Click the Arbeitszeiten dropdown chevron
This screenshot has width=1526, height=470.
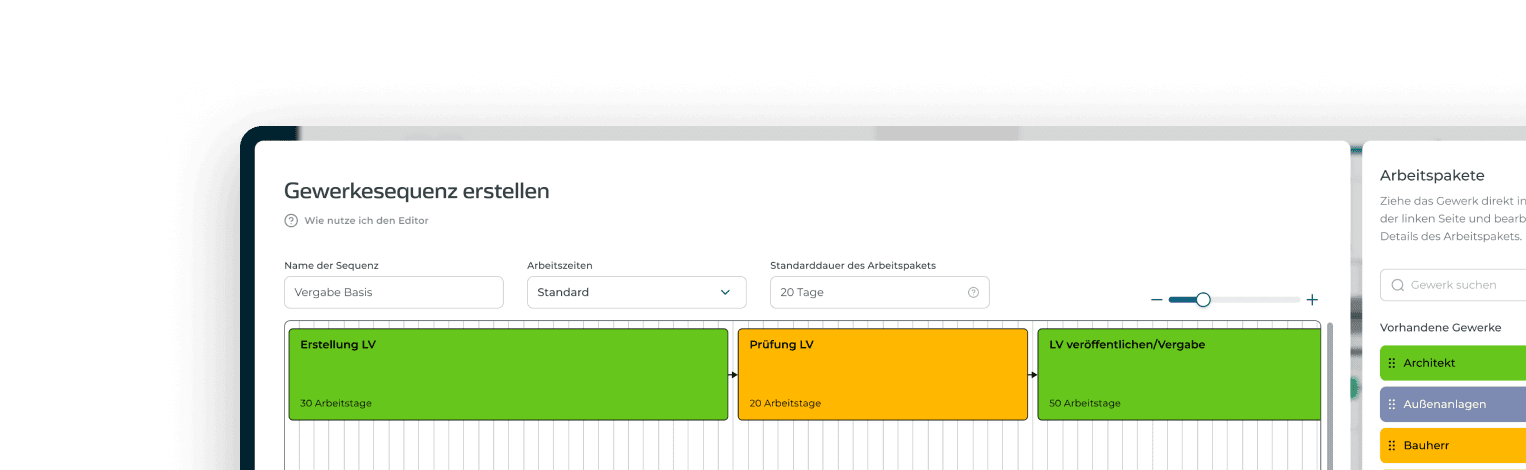[725, 292]
